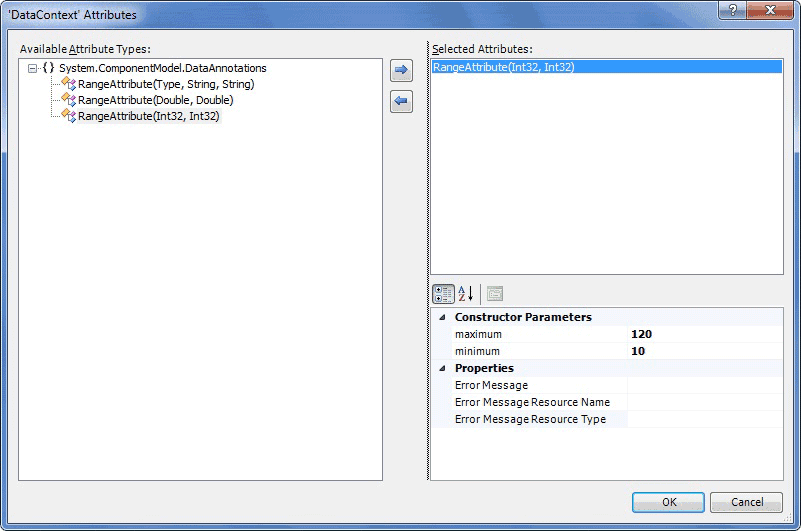Viewport: 801px width, 531px height.
Task: Click the Constructor Parameters category header
Action: point(523,317)
